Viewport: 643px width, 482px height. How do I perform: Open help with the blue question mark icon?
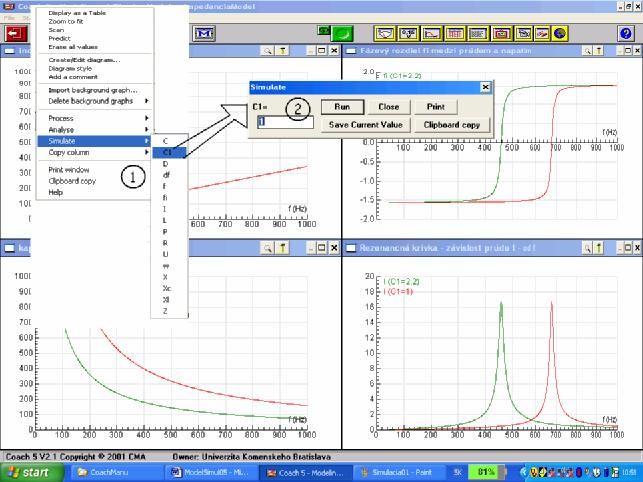point(626,33)
